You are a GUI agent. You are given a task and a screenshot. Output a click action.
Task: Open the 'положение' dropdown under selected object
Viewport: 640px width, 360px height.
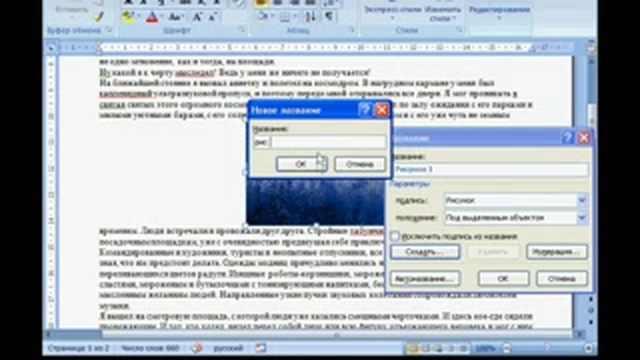coord(582,218)
